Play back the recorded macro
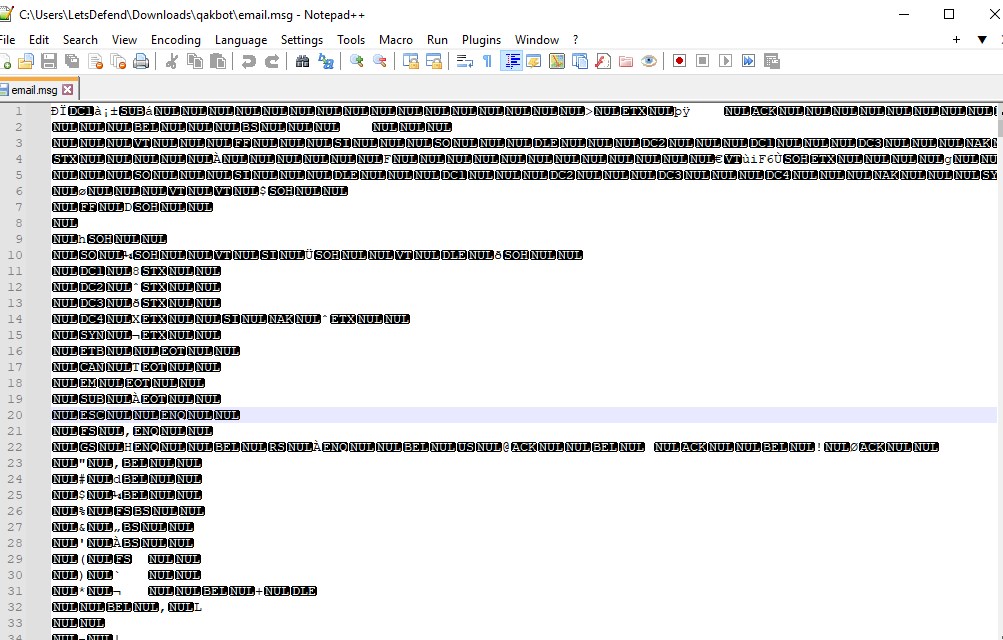The image size is (1003, 640). pyautogui.click(x=725, y=61)
